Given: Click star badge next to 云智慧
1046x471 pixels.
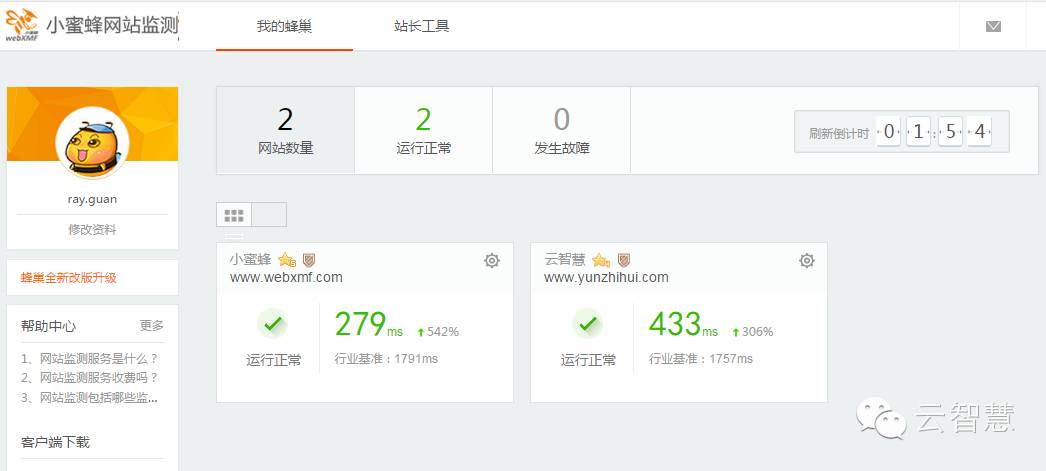Looking at the screenshot, I should [601, 260].
